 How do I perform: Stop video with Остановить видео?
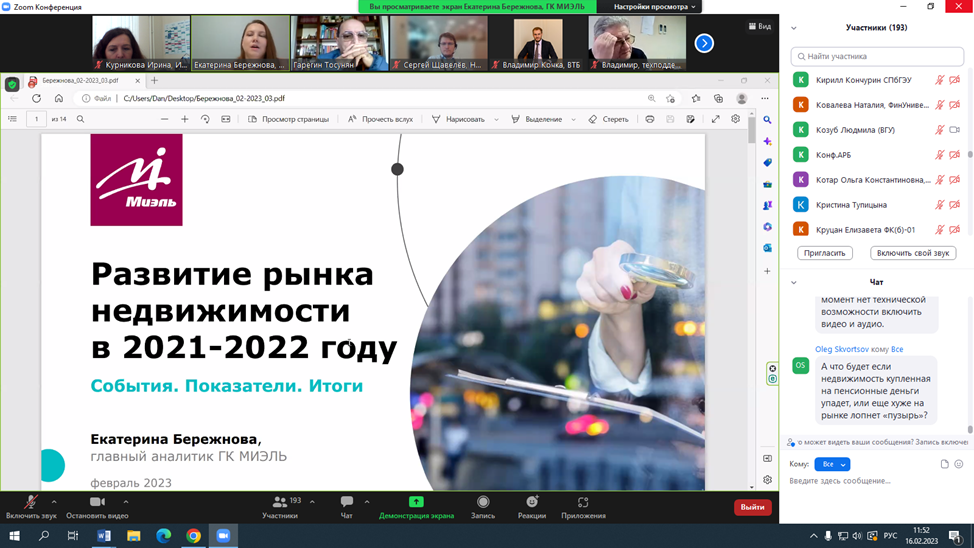pos(97,503)
